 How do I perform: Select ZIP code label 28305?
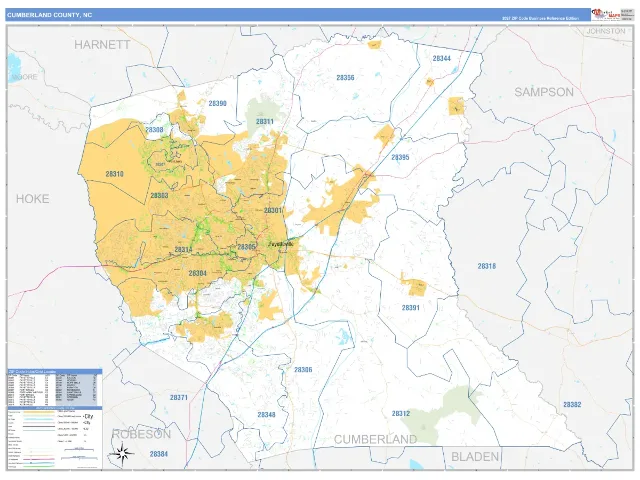point(247,247)
